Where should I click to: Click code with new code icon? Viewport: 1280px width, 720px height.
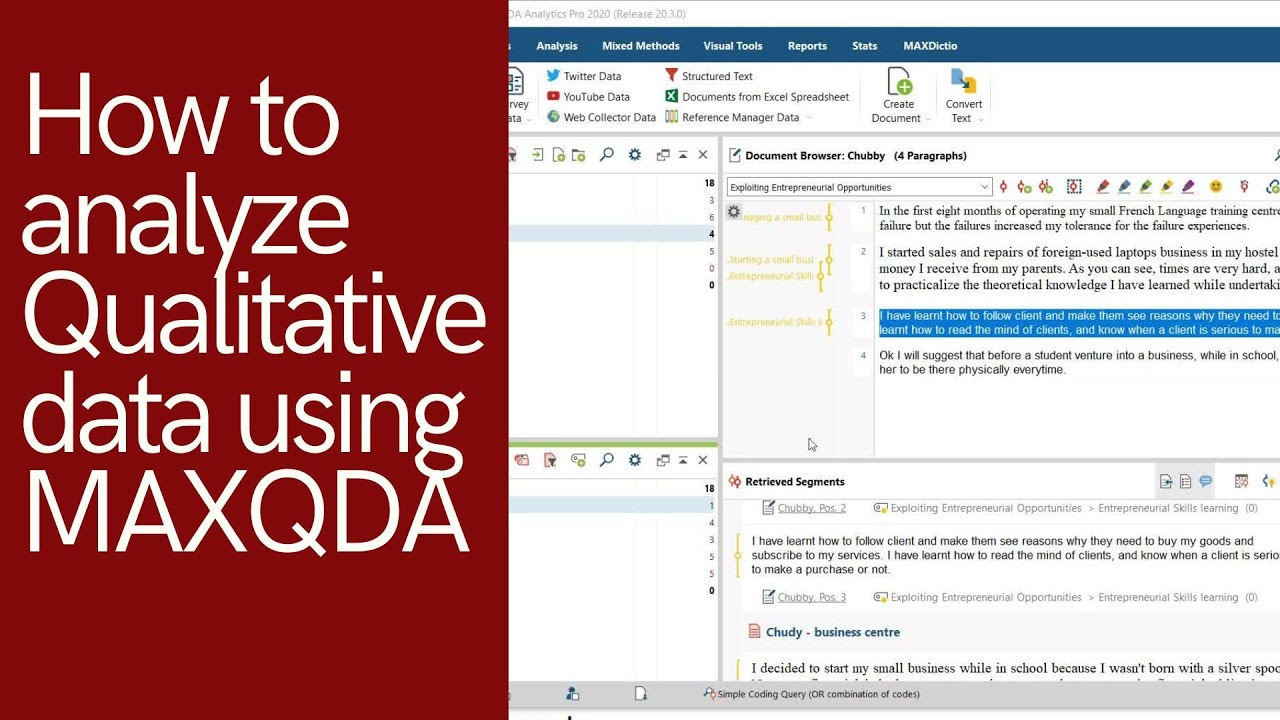pos(1024,187)
